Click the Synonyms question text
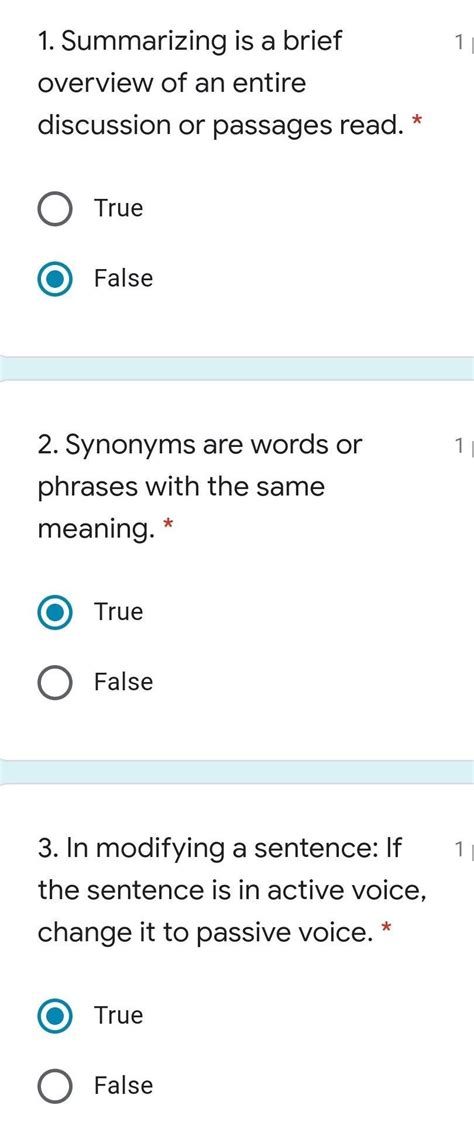Image resolution: width=474 pixels, height=1129 pixels. click(x=200, y=487)
